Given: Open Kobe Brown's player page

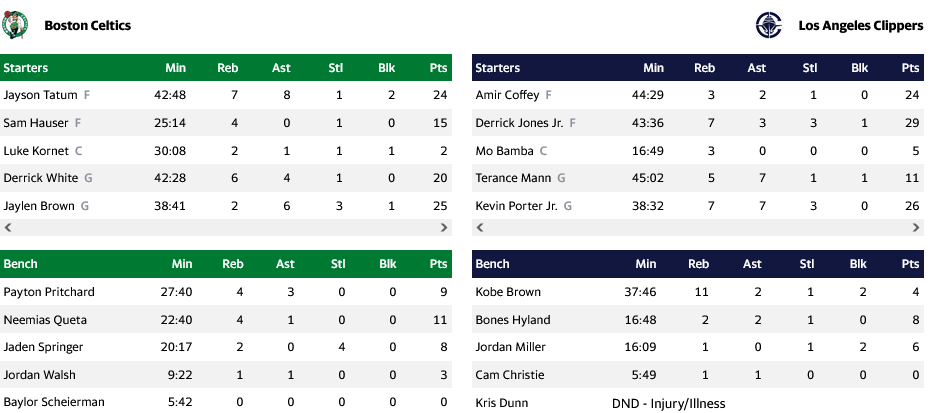Looking at the screenshot, I should click(508, 292).
